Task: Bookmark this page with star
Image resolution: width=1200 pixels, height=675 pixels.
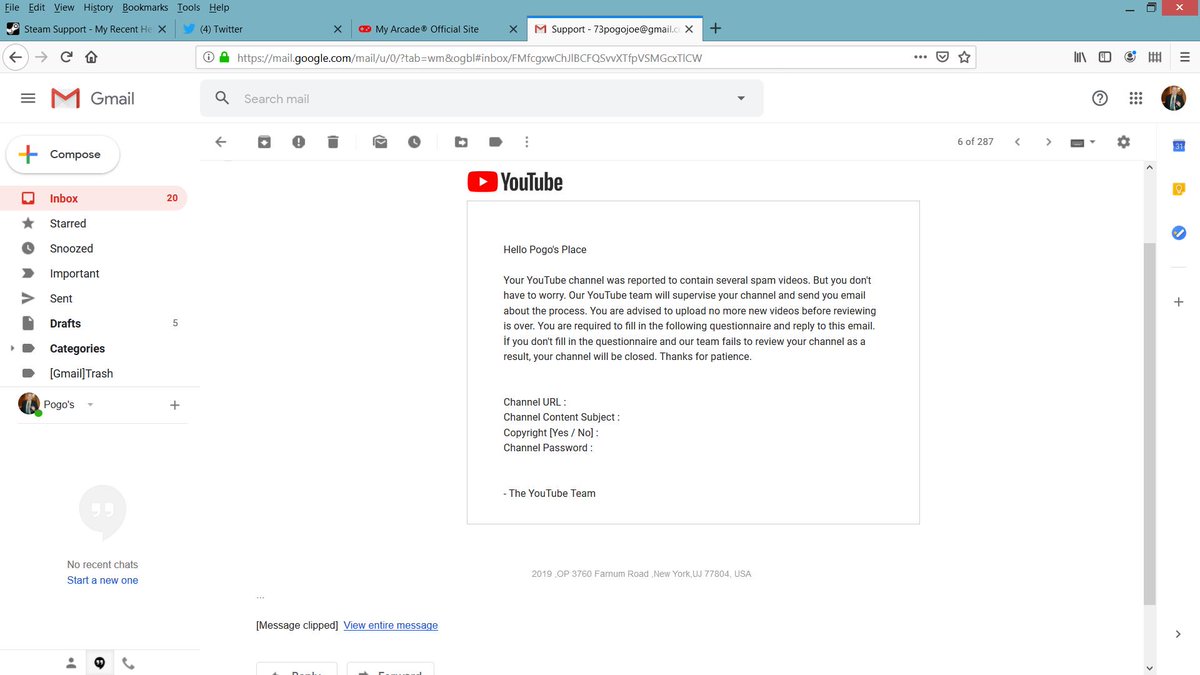Action: click(964, 57)
